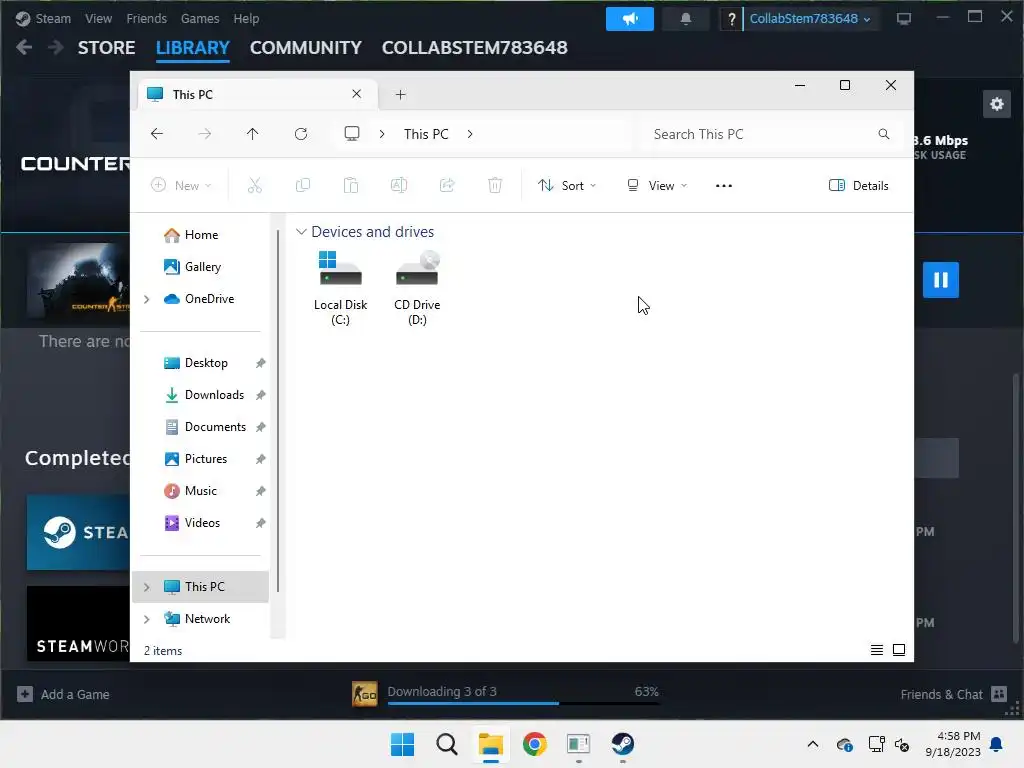
Task: Open Gallery in navigation pane
Action: coord(200,266)
